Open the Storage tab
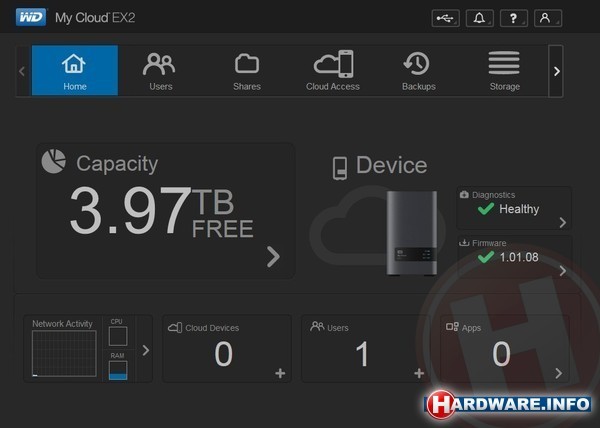Image resolution: width=600 pixels, height=428 pixels. click(x=504, y=70)
